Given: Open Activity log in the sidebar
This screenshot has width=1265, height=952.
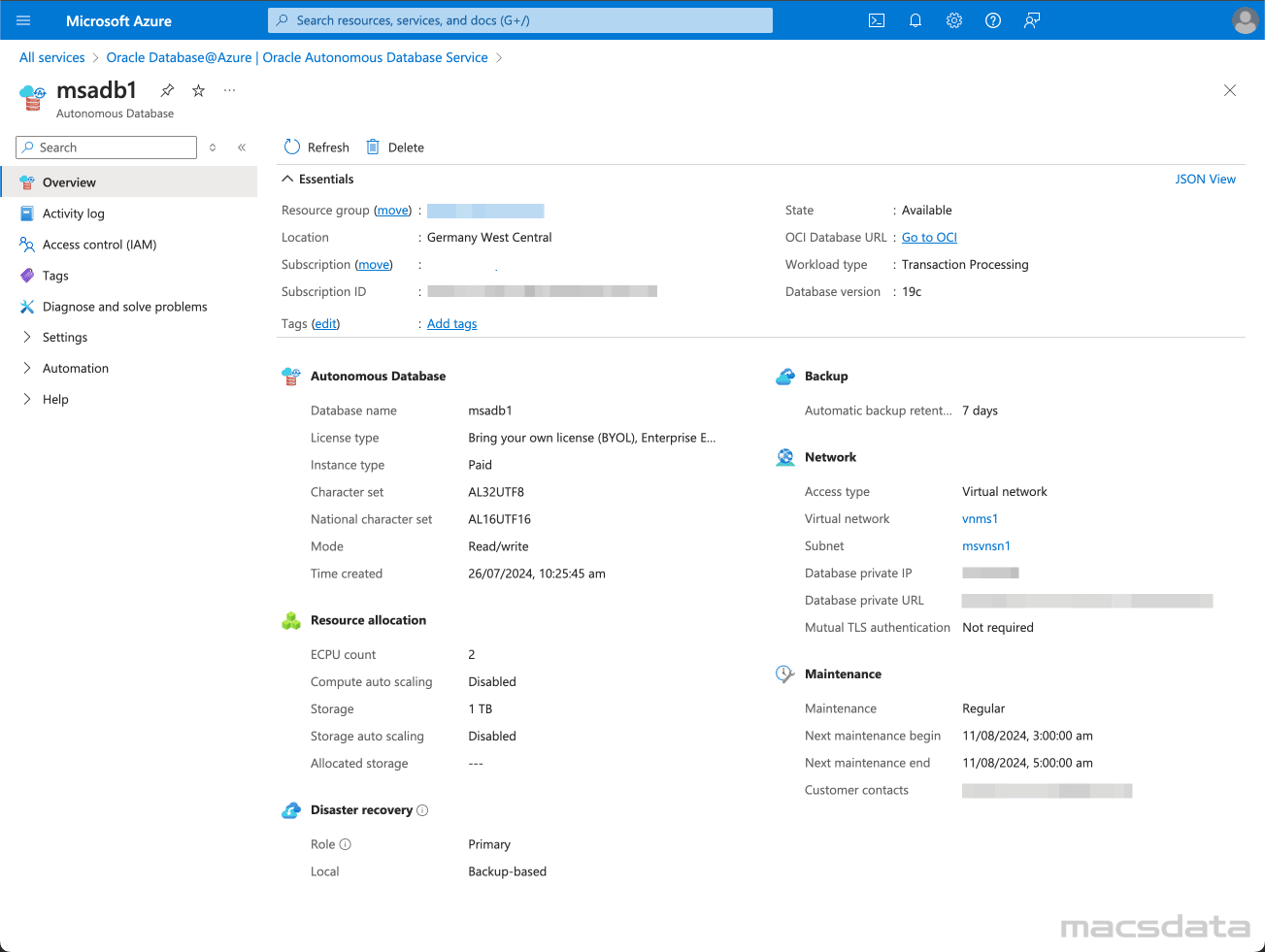Looking at the screenshot, I should click(74, 213).
